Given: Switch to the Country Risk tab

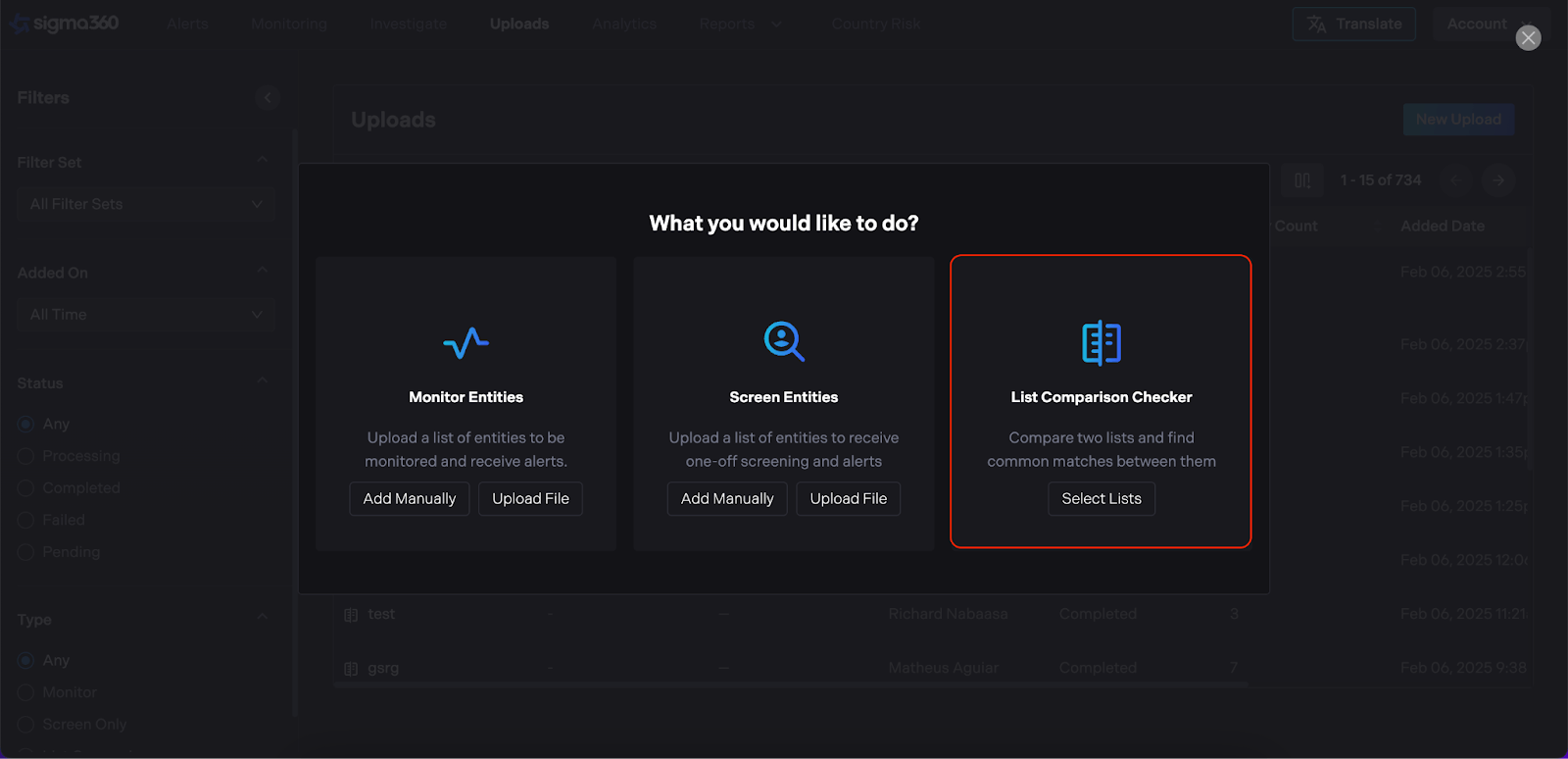Looking at the screenshot, I should pos(875,25).
